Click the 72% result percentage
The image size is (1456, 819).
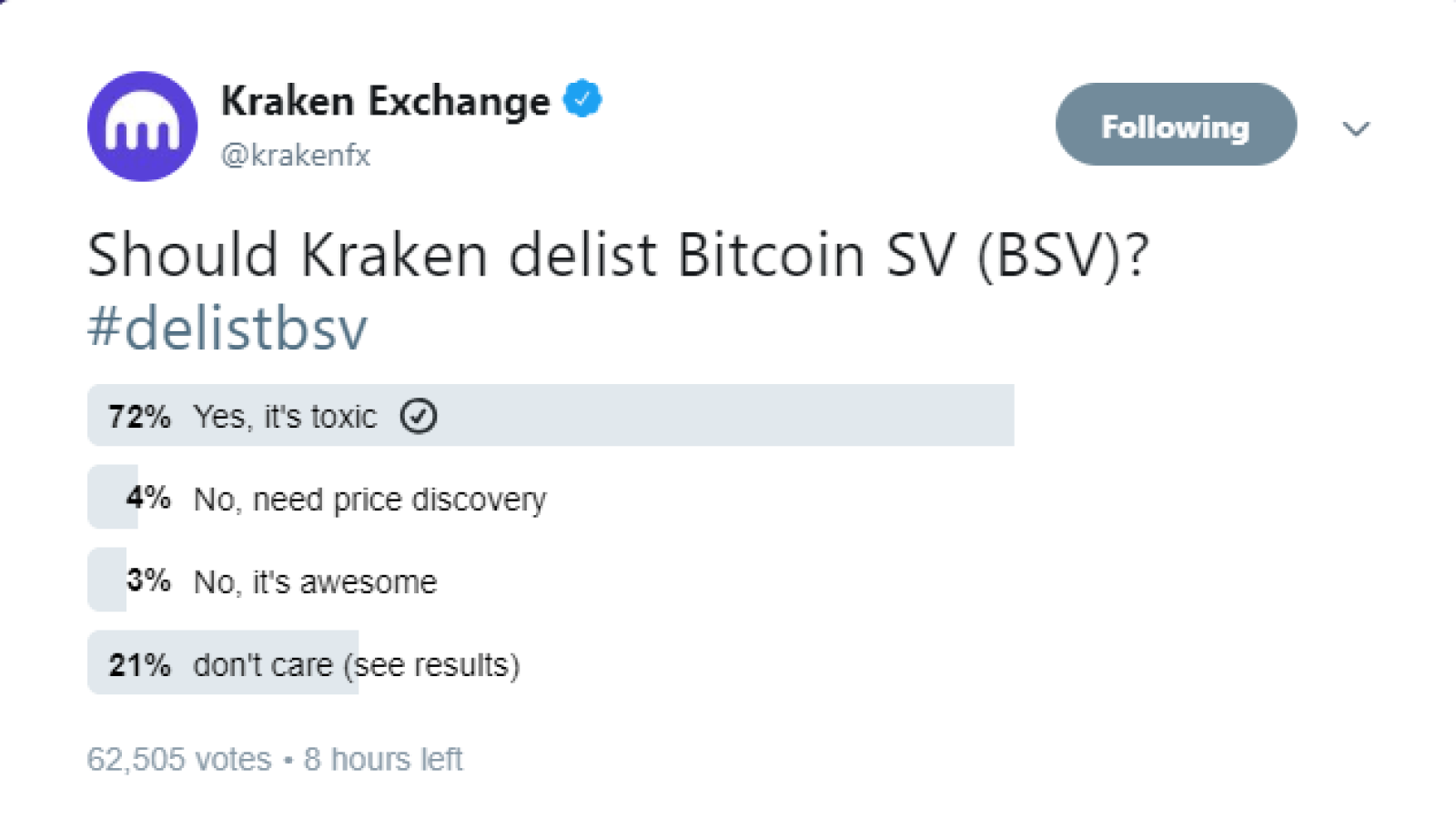click(x=139, y=417)
